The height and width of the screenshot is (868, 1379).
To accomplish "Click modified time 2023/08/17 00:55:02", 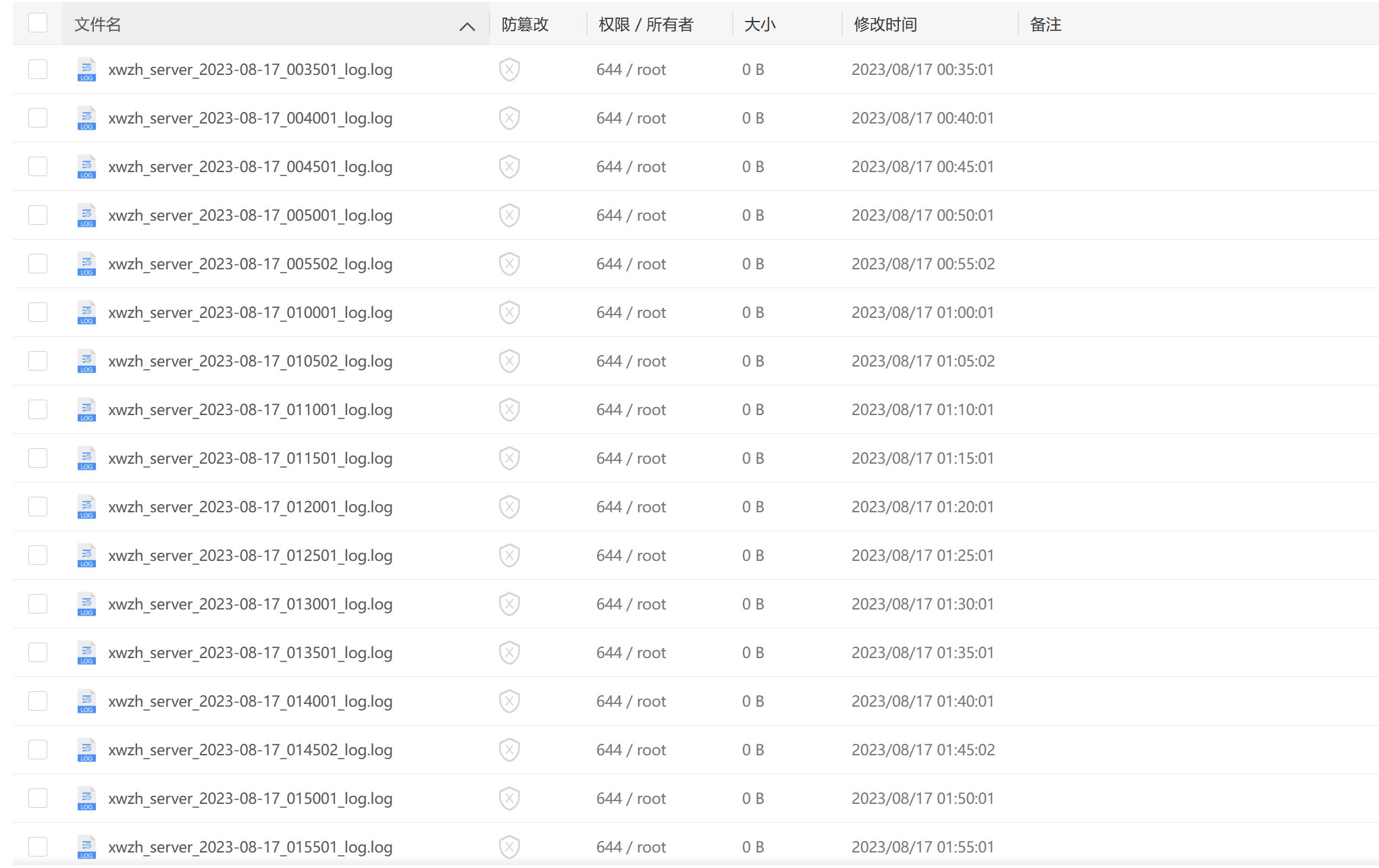I will [923, 264].
